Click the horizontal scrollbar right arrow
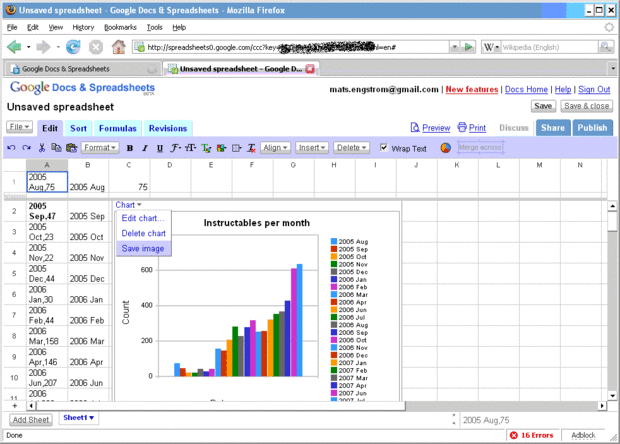The height and width of the screenshot is (444, 620). point(602,405)
